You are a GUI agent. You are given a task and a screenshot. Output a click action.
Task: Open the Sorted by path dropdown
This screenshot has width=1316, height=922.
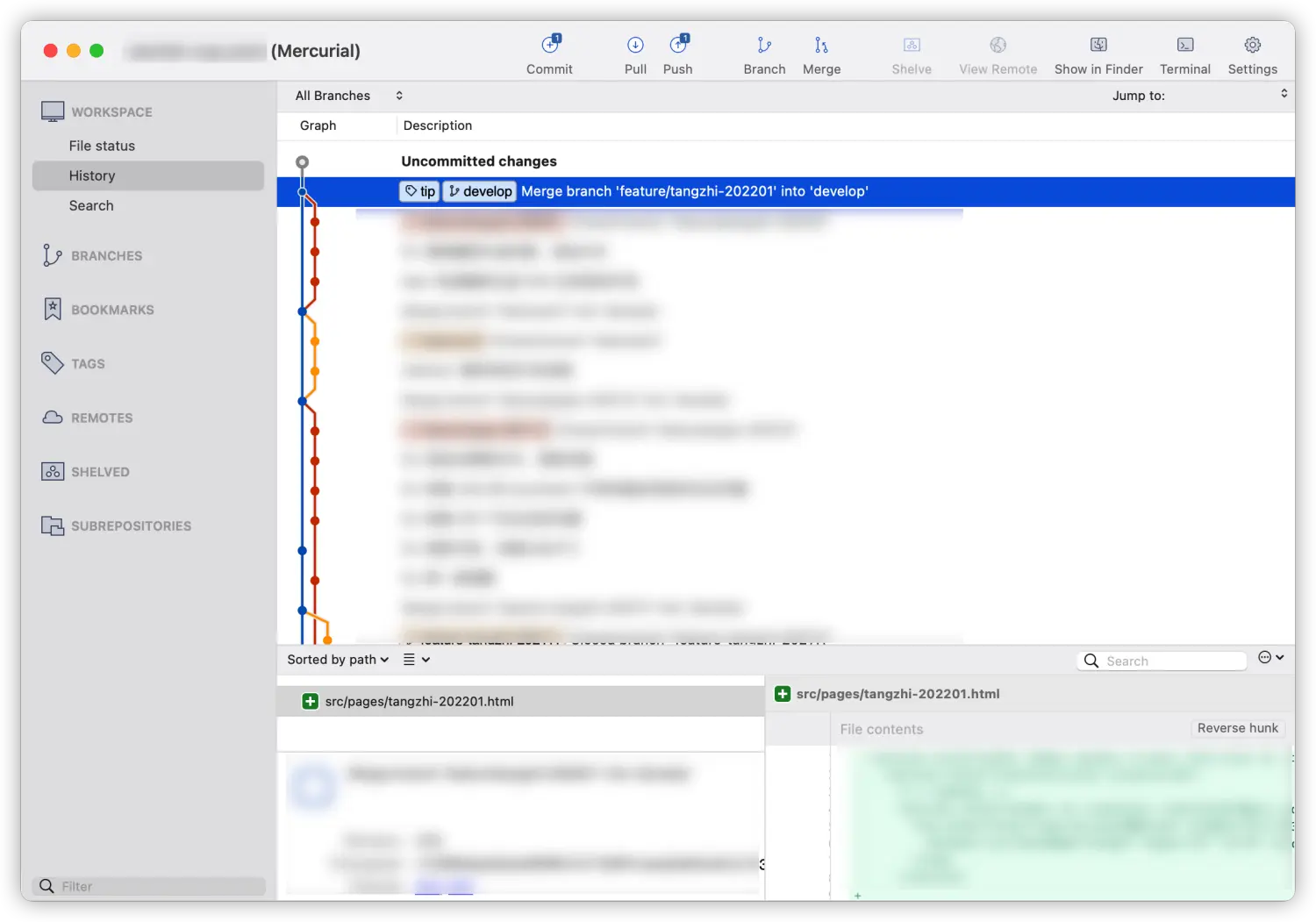pyautogui.click(x=338, y=660)
